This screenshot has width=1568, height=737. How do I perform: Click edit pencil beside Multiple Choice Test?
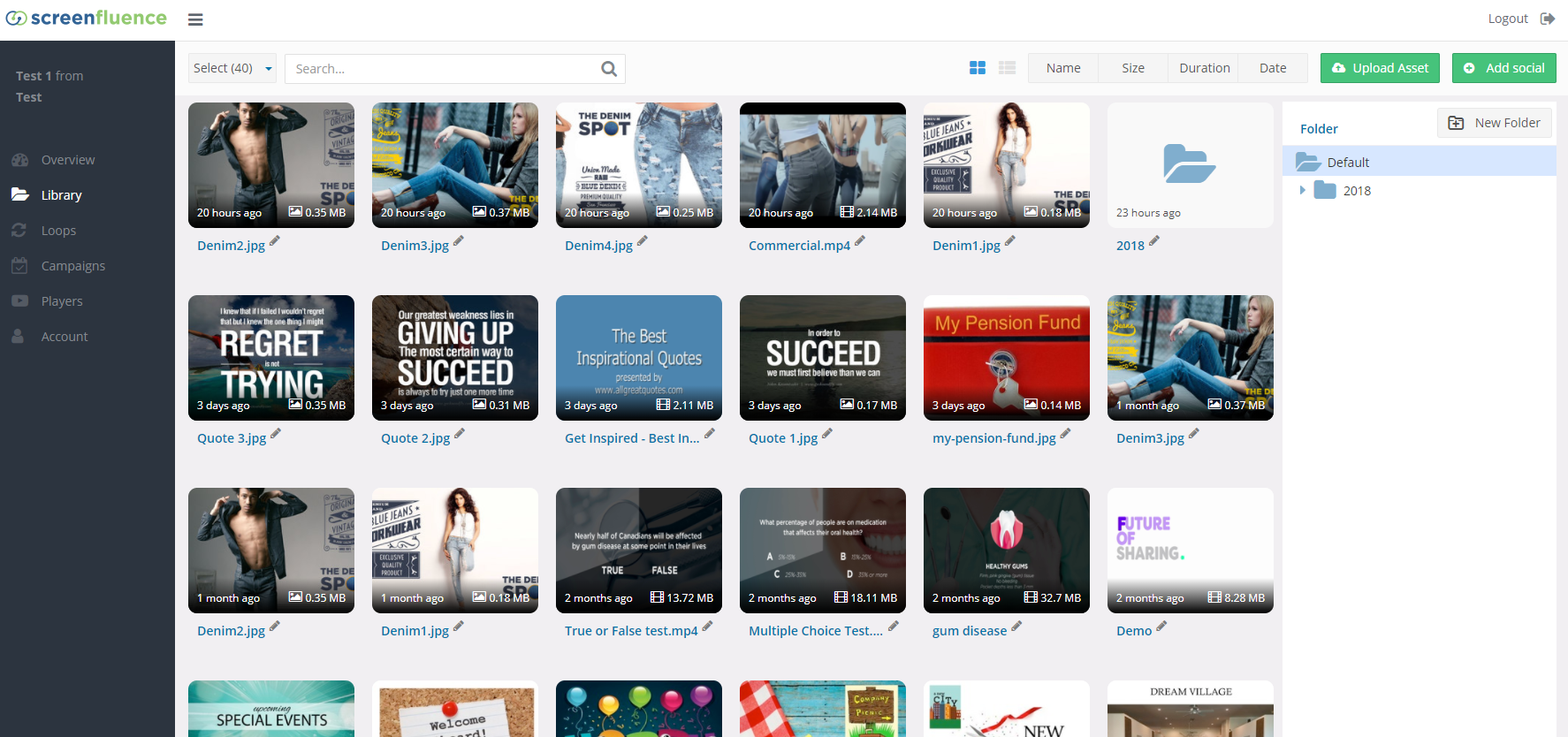pyautogui.click(x=894, y=627)
